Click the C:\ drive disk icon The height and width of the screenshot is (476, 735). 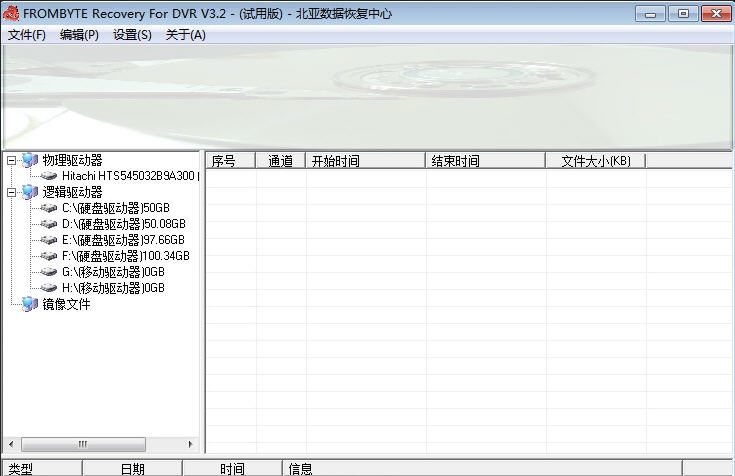[x=49, y=208]
